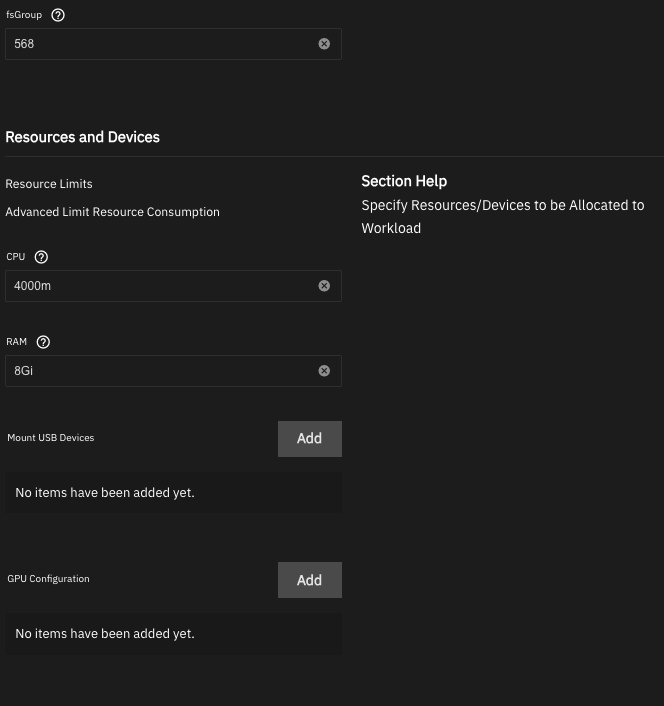This screenshot has width=664, height=706.
Task: Click the Section Help heading
Action: (404, 181)
